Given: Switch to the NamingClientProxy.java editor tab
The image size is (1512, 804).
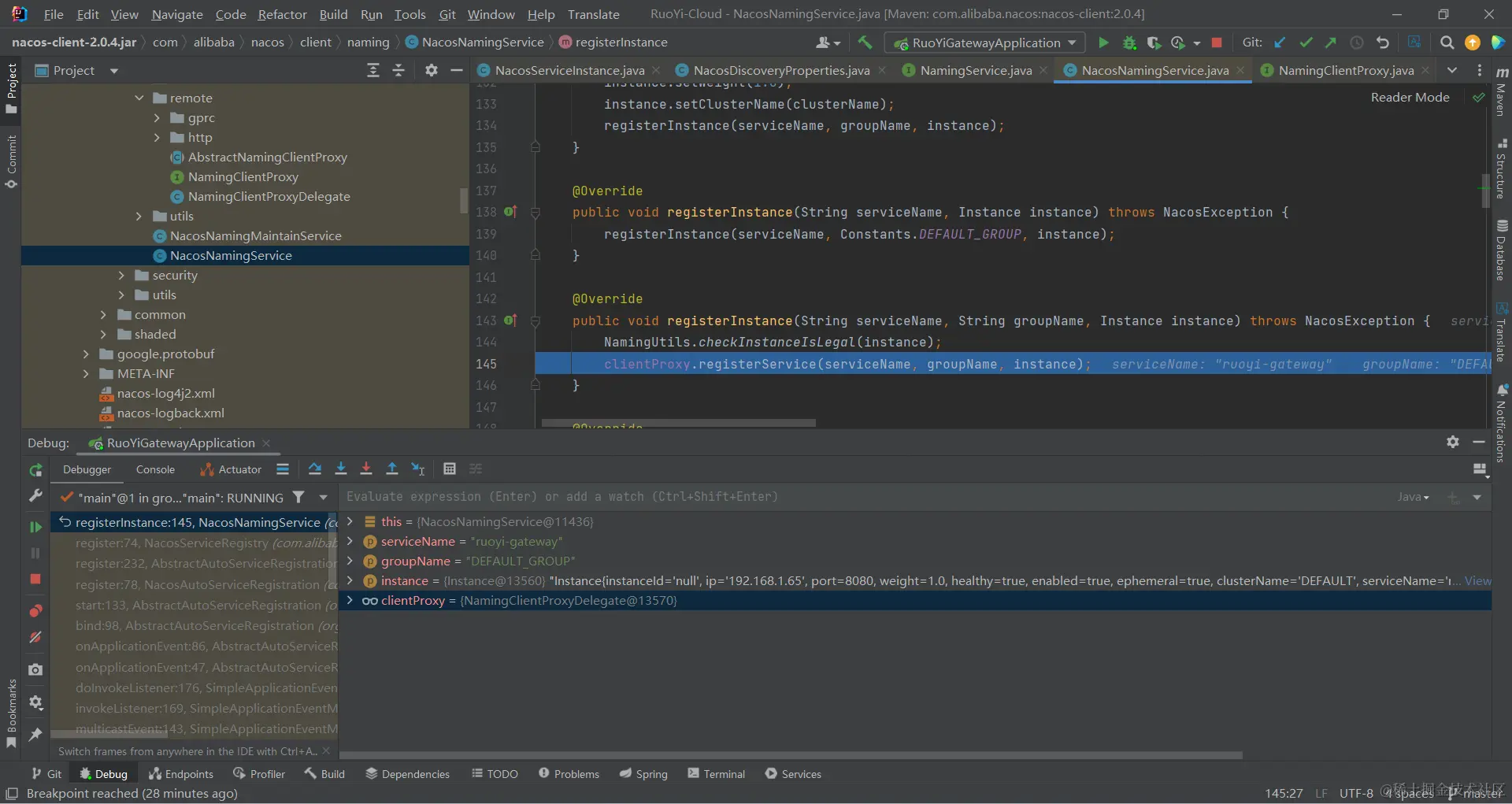Looking at the screenshot, I should 1345,71.
